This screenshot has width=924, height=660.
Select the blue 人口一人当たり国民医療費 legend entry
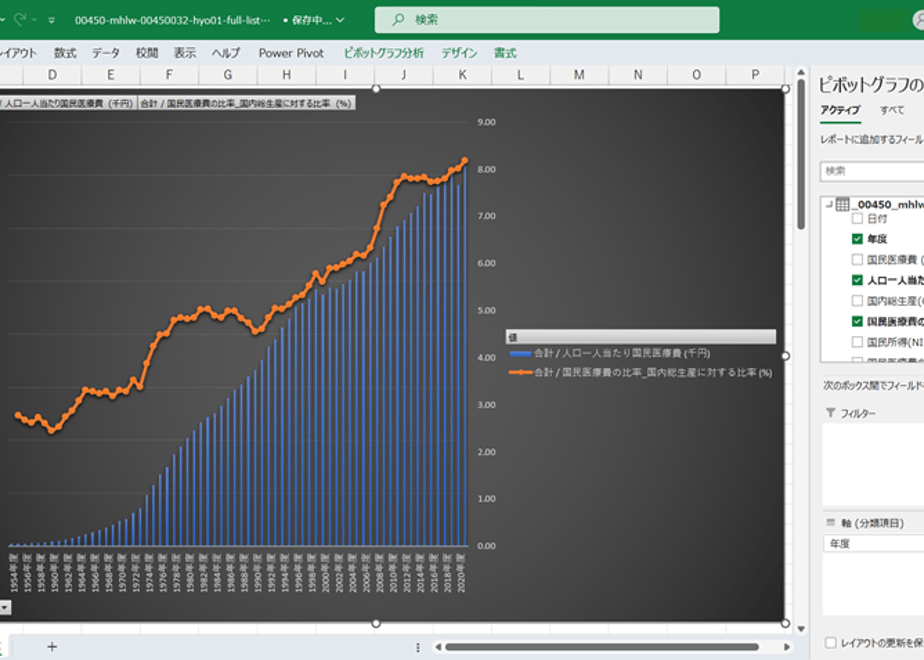[x=610, y=354]
